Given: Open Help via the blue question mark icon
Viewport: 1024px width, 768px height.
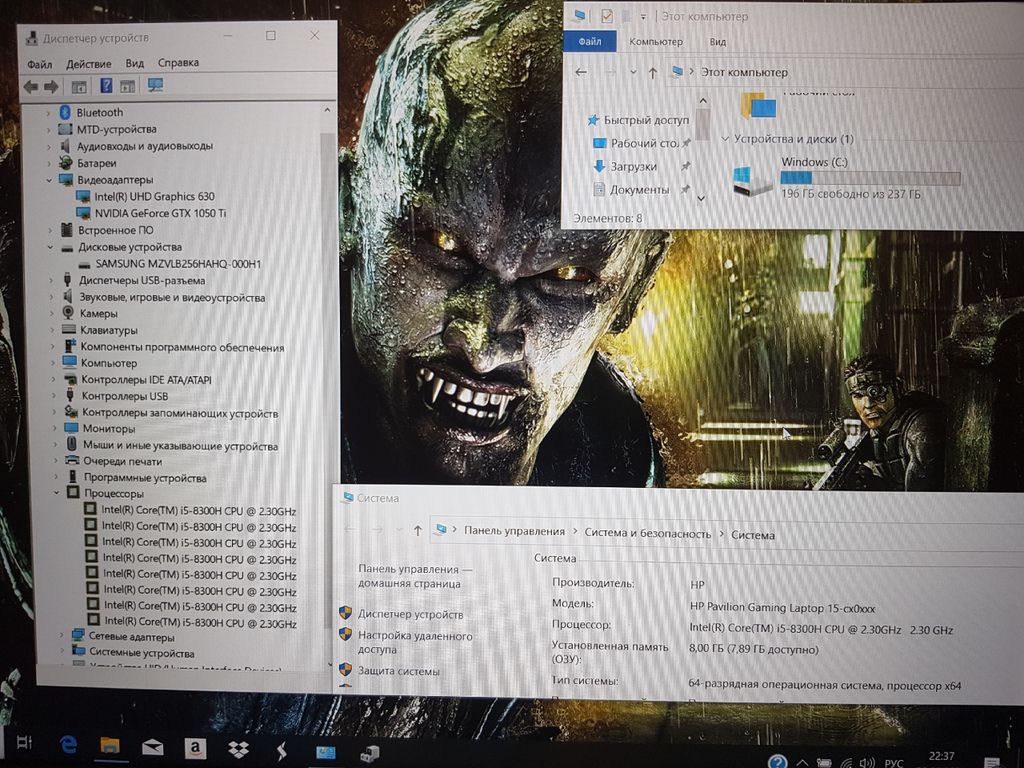Looking at the screenshot, I should click(x=106, y=86).
